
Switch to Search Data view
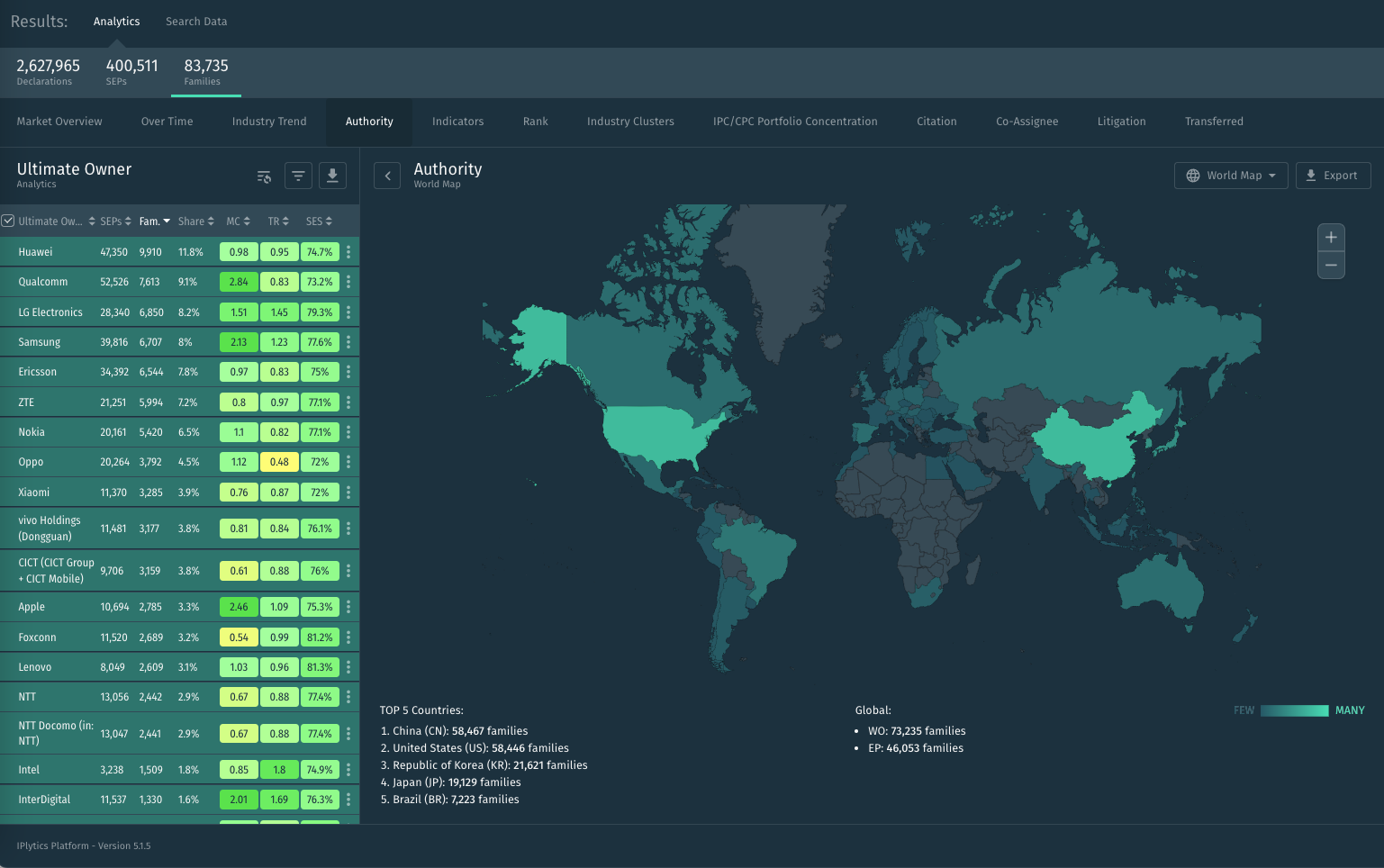[196, 22]
